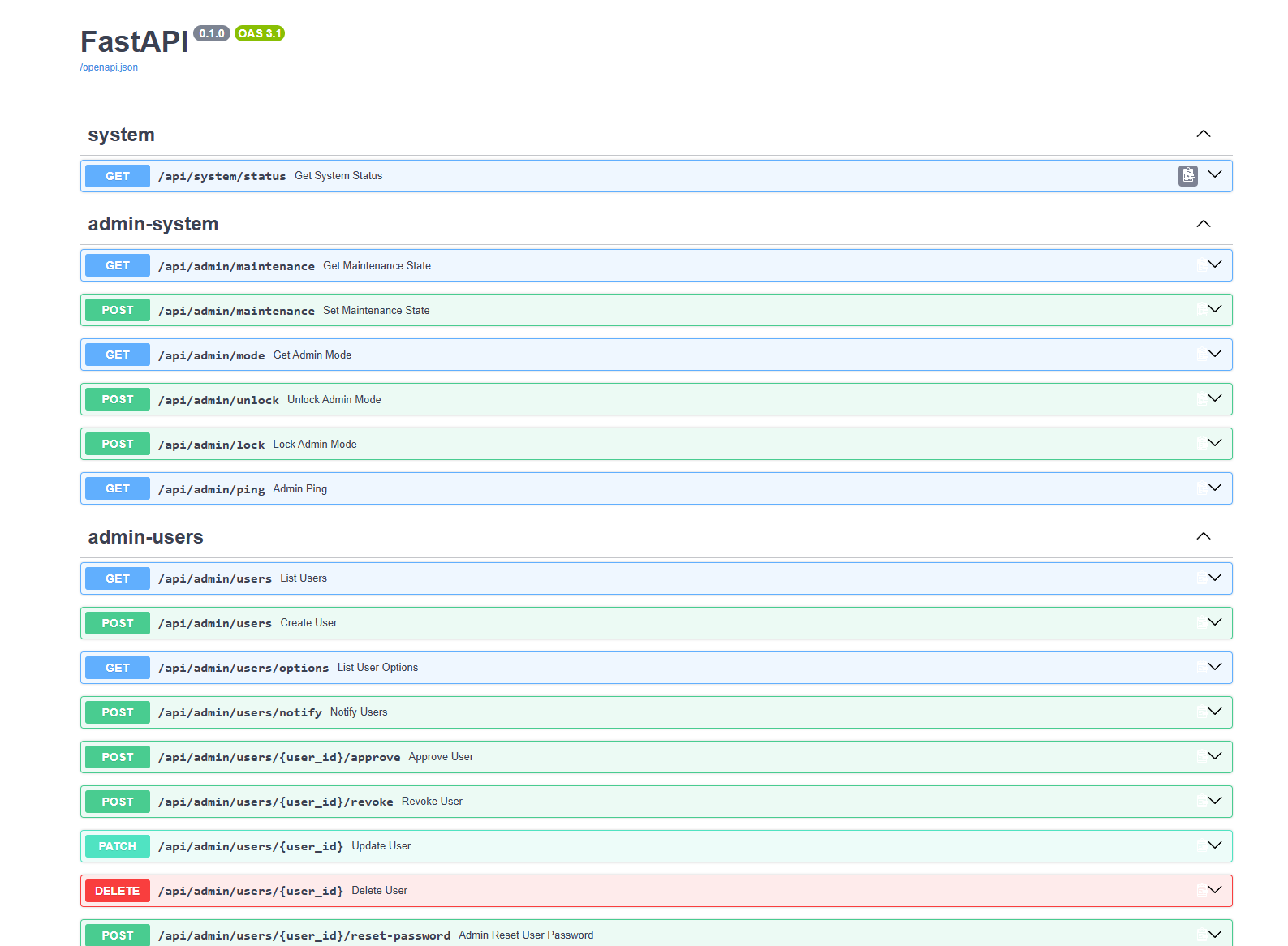Image resolution: width=1288 pixels, height=946 pixels.
Task: Expand the Lock Admin Mode chevron
Action: [1215, 443]
